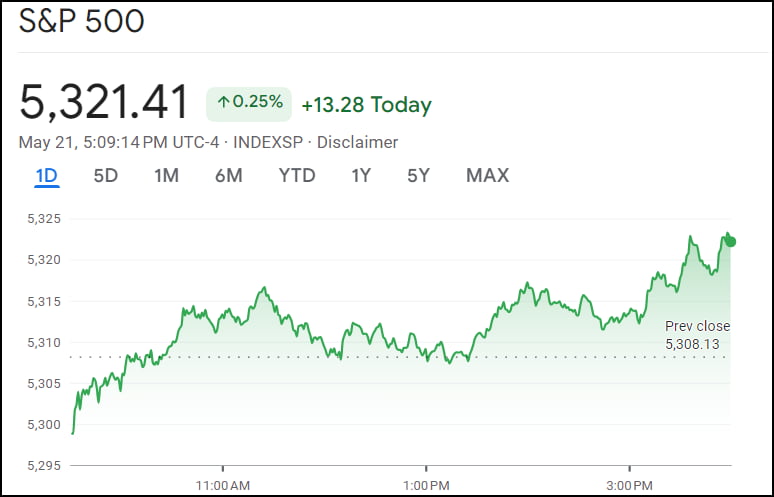The height and width of the screenshot is (497, 774).
Task: Click the S&P 500 title
Action: click(x=81, y=22)
